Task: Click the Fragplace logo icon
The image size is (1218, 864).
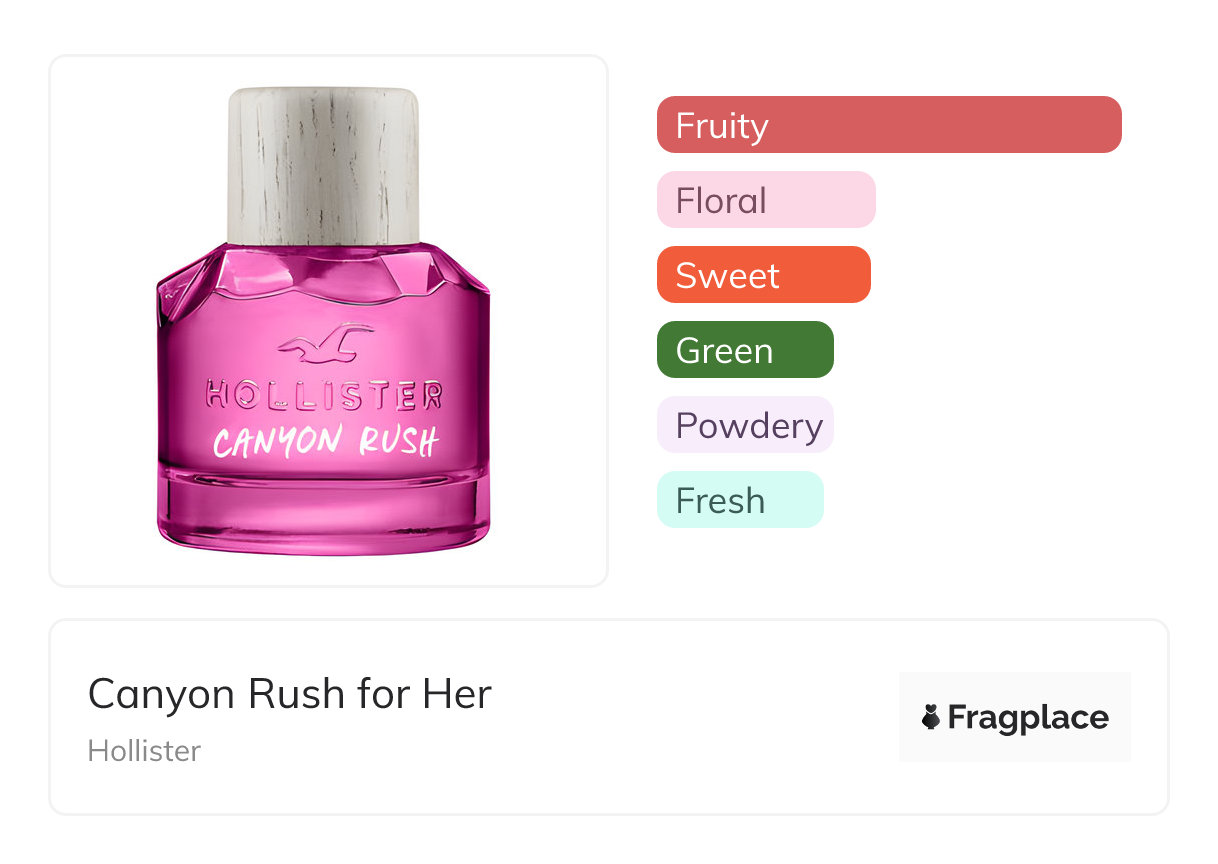Action: click(x=931, y=717)
